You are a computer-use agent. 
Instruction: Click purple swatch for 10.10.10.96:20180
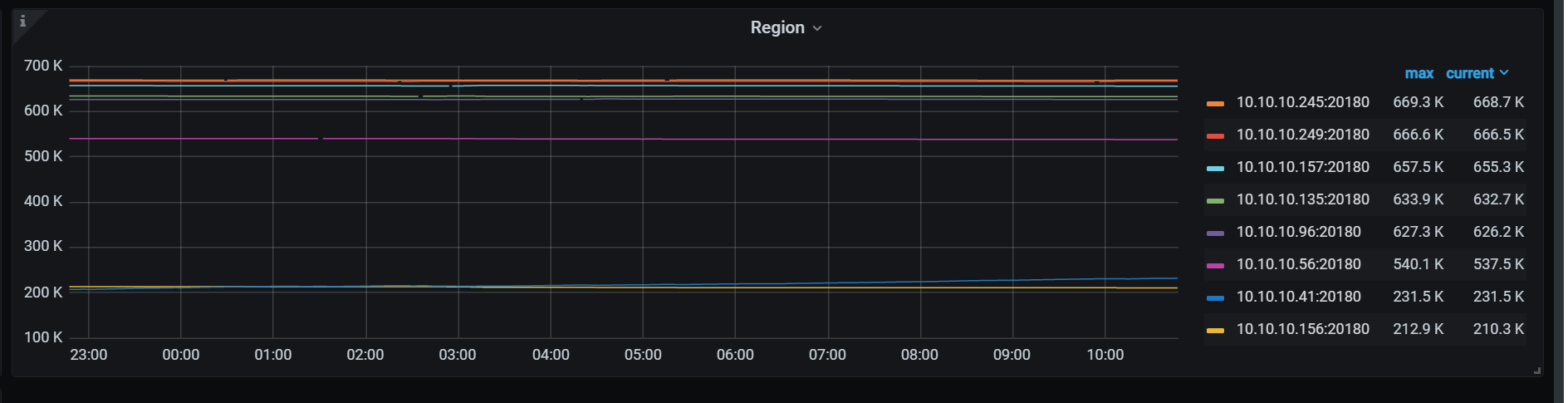[x=1215, y=233]
